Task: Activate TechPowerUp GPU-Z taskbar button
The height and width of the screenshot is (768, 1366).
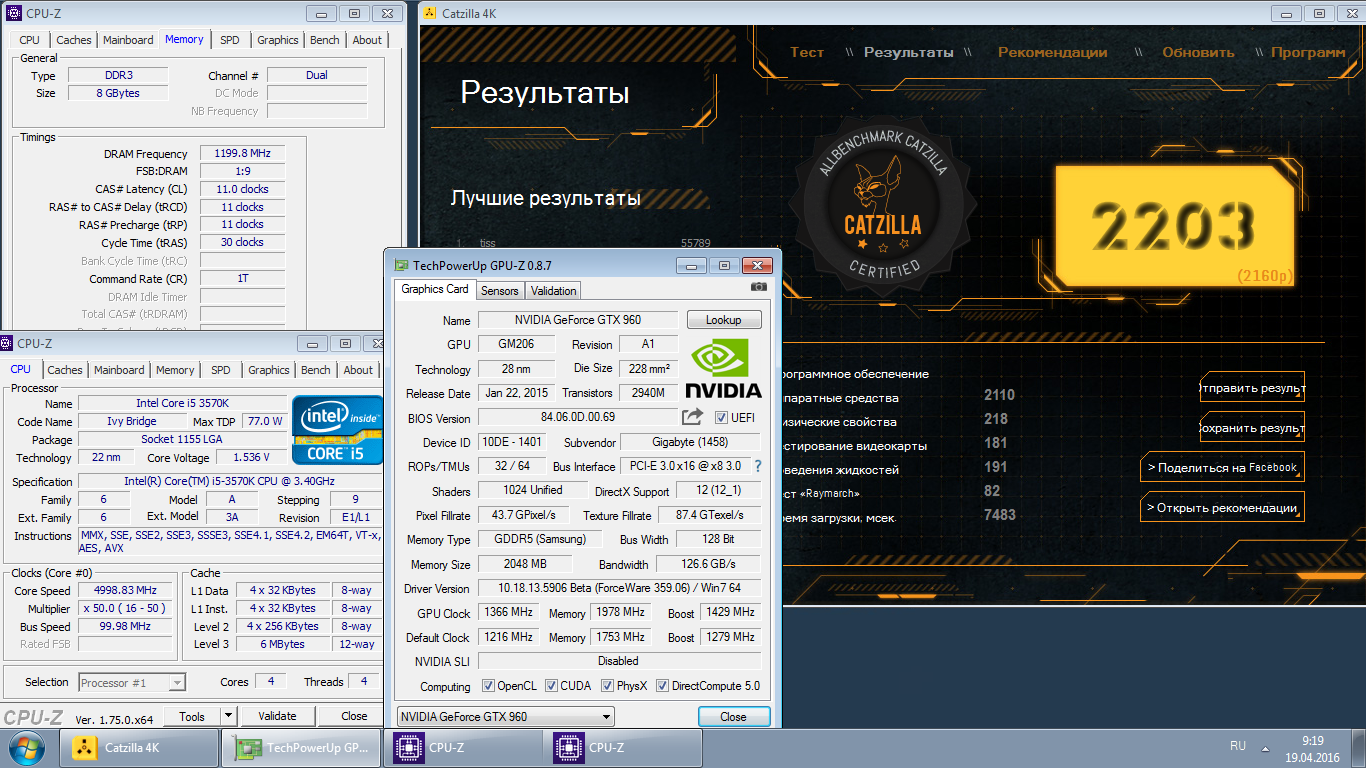Action: [302, 747]
